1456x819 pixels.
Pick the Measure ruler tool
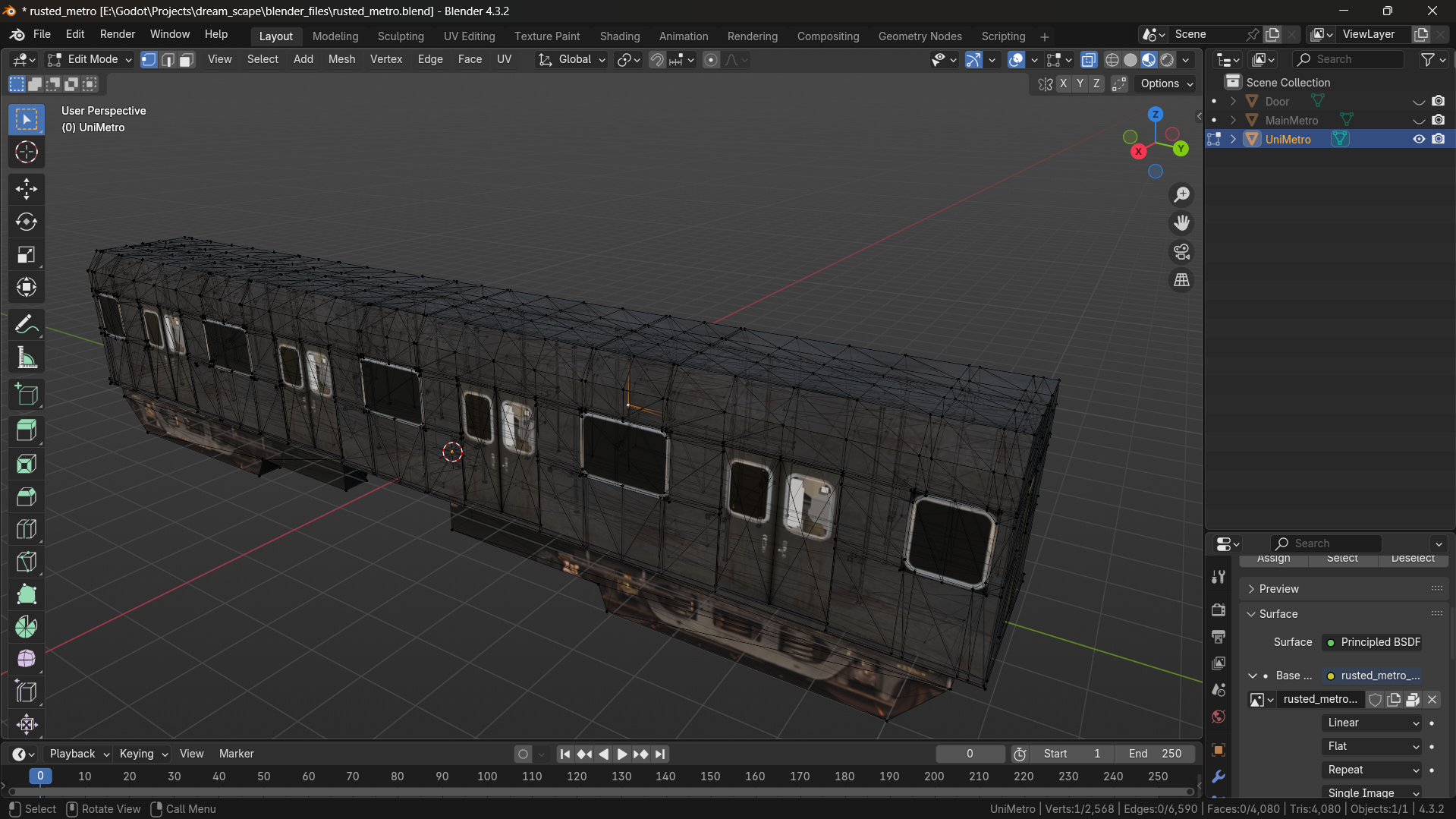tap(27, 358)
